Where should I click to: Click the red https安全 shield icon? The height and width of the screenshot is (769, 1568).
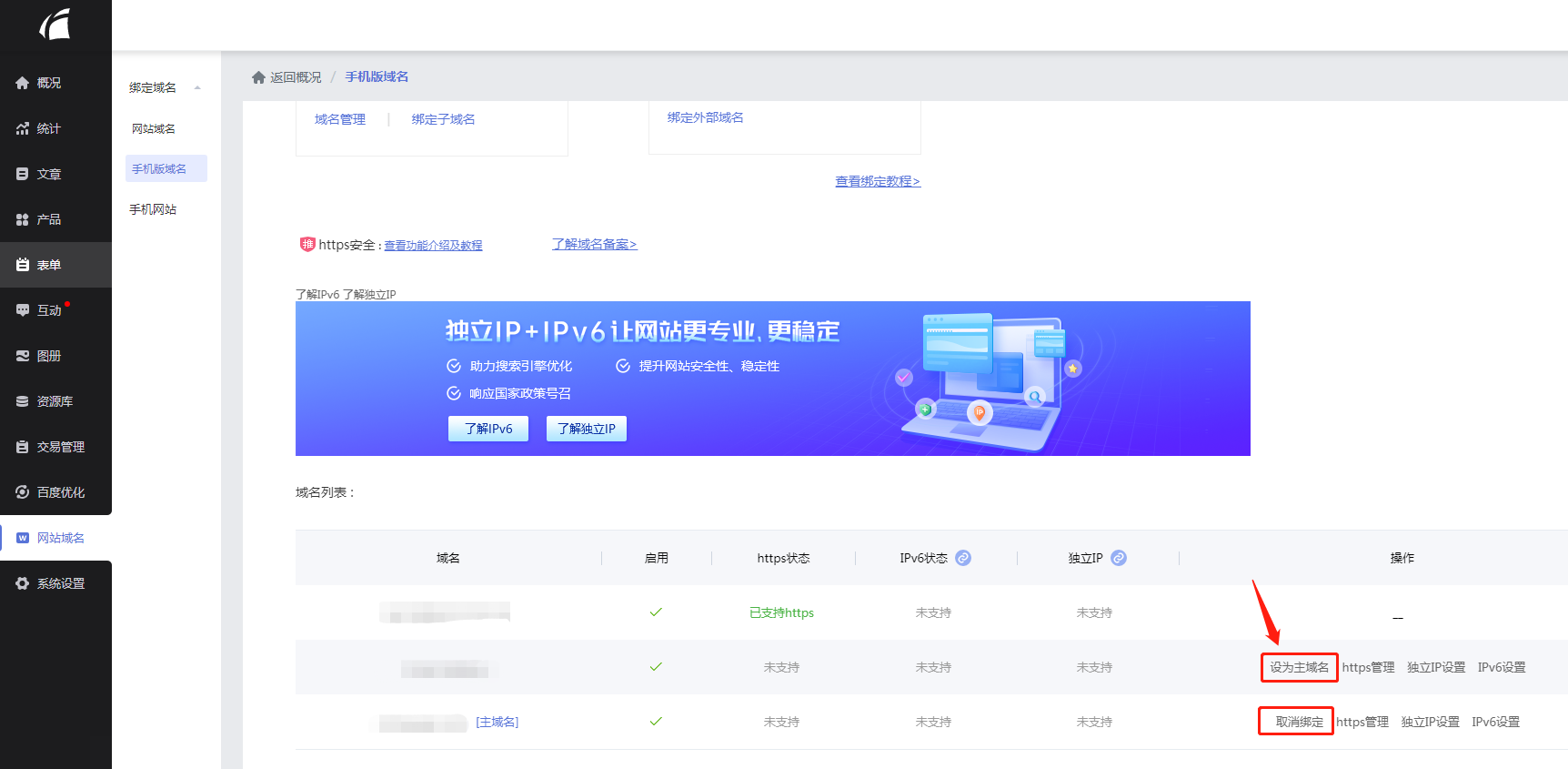[x=307, y=244]
